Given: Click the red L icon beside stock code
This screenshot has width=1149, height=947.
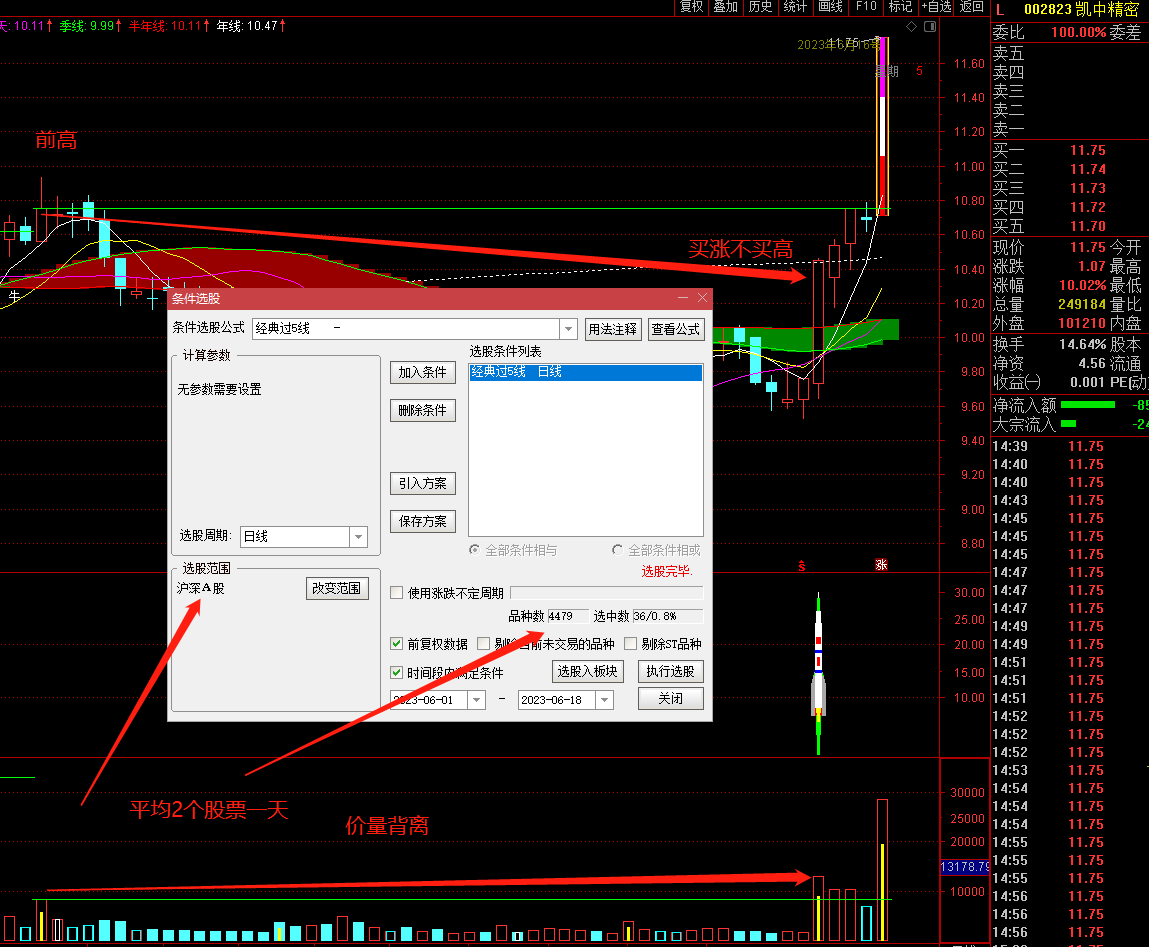Looking at the screenshot, I should pyautogui.click(x=1000, y=10).
